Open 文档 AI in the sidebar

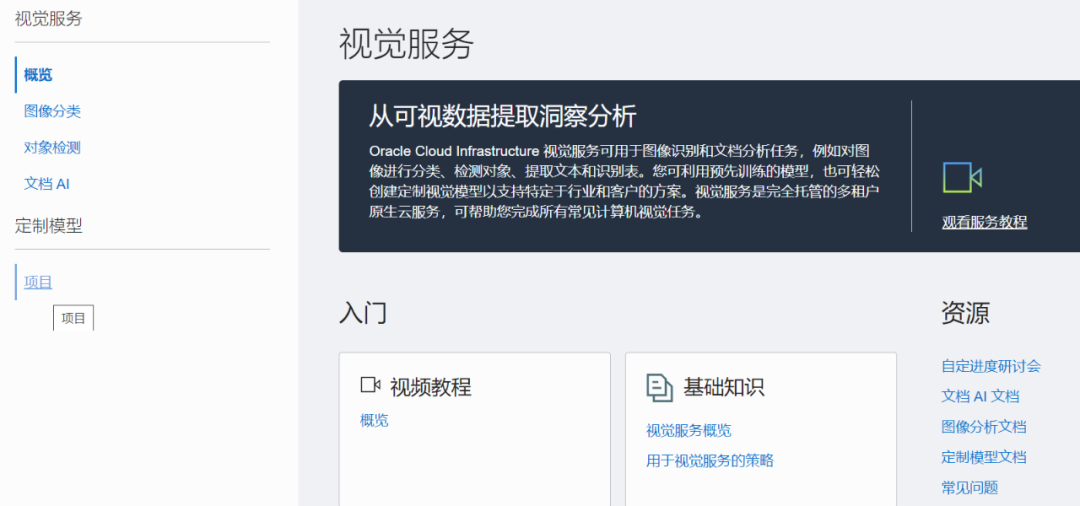pyautogui.click(x=46, y=184)
